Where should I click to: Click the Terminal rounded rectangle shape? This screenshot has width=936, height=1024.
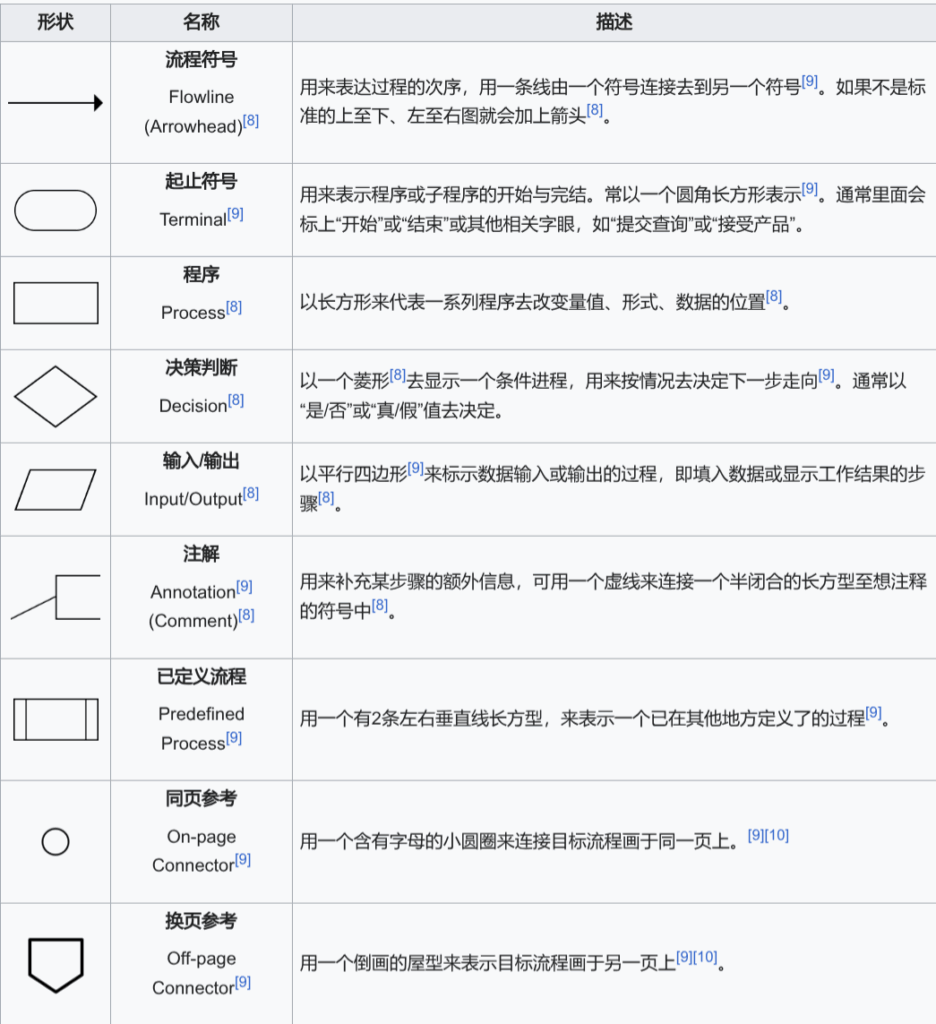pos(56,210)
